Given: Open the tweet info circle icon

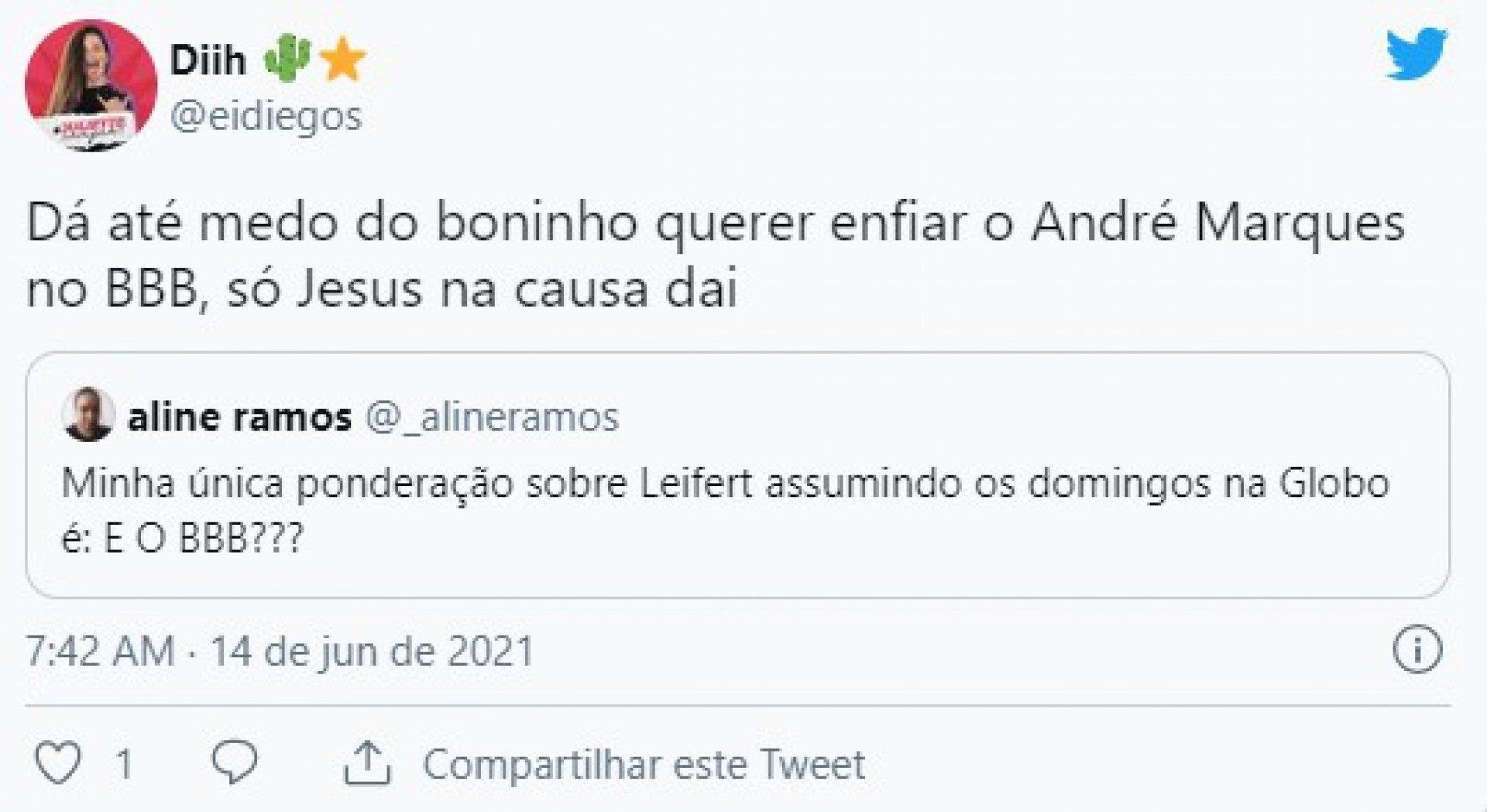Looking at the screenshot, I should [1417, 649].
